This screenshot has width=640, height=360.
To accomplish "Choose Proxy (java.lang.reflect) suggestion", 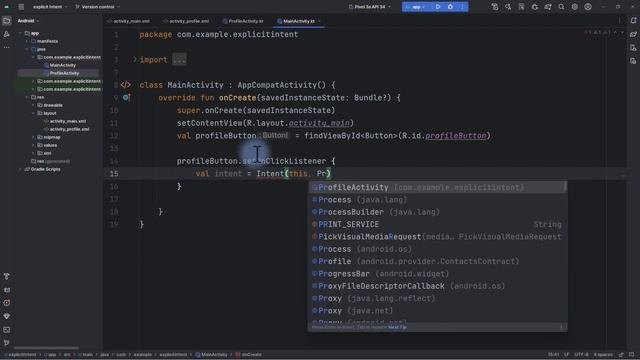I will (x=437, y=298).
